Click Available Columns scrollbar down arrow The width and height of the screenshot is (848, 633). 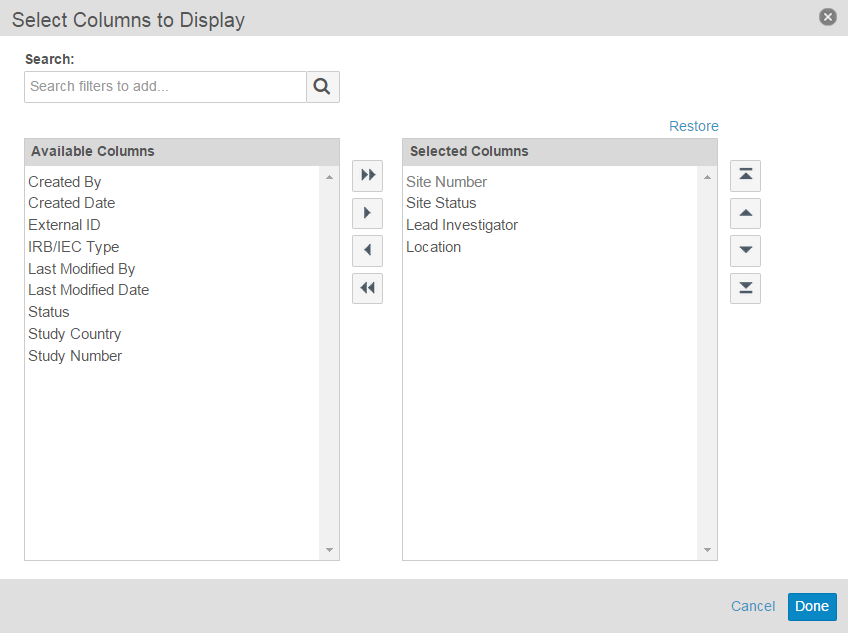click(x=329, y=550)
